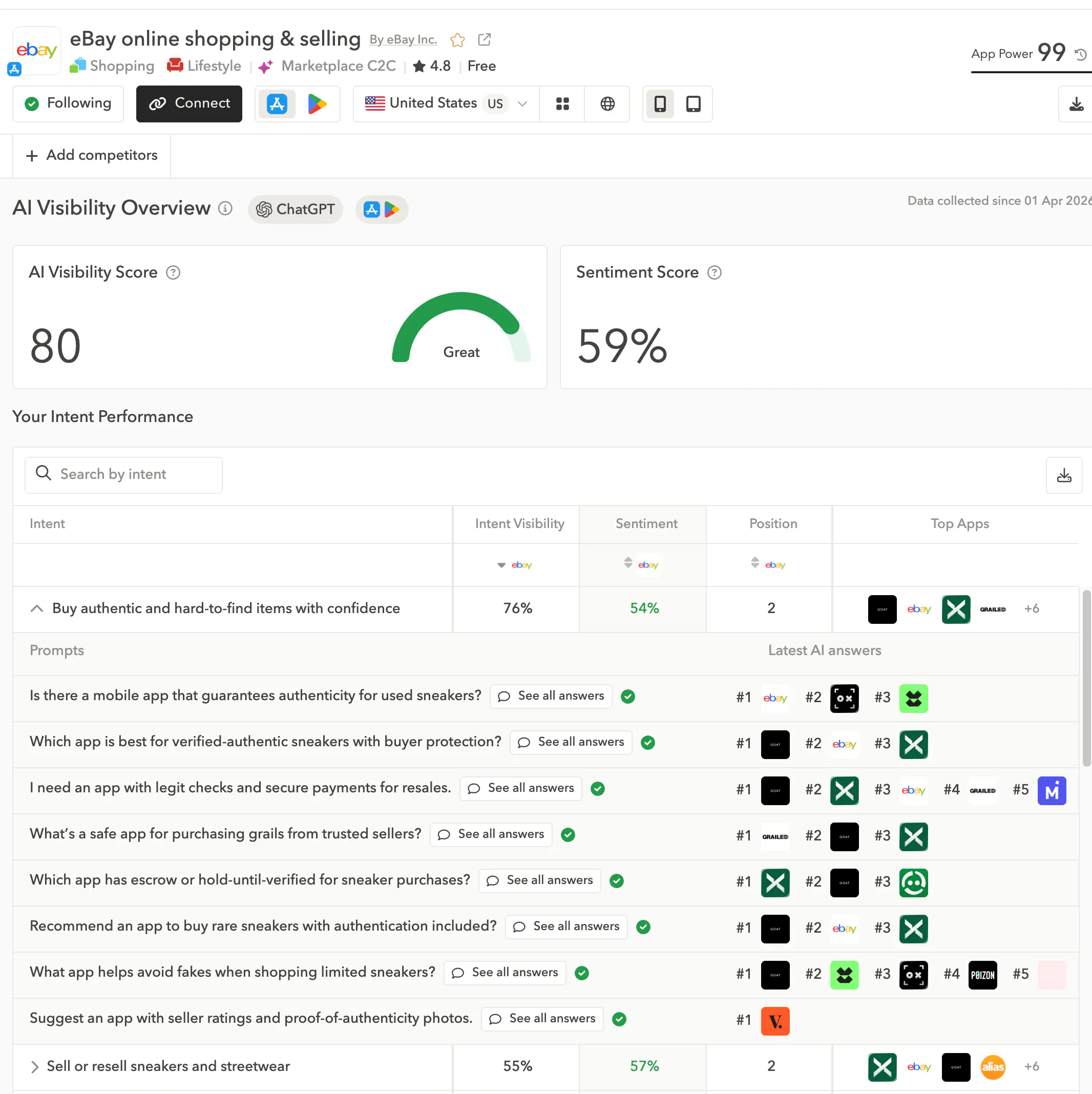Viewport: 1092px width, 1094px height.
Task: Toggle the Following status for eBay
Action: coord(68,103)
